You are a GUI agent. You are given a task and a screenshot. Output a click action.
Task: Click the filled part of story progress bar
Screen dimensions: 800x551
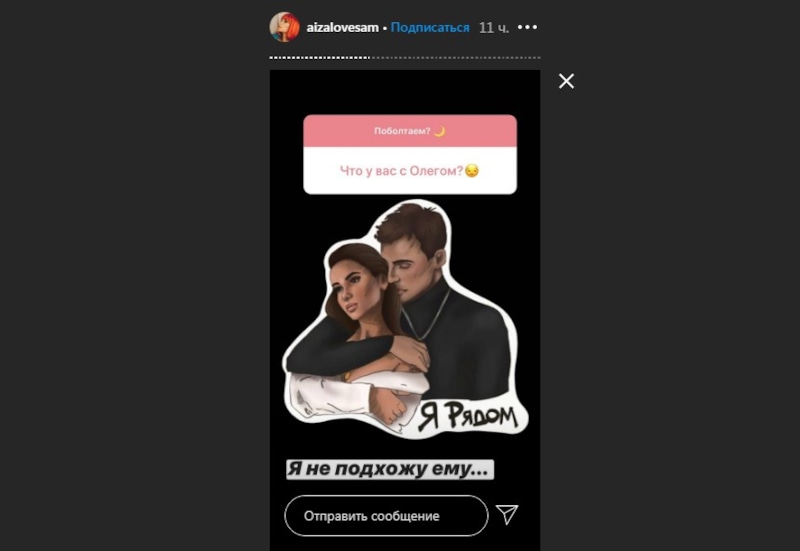[319, 58]
